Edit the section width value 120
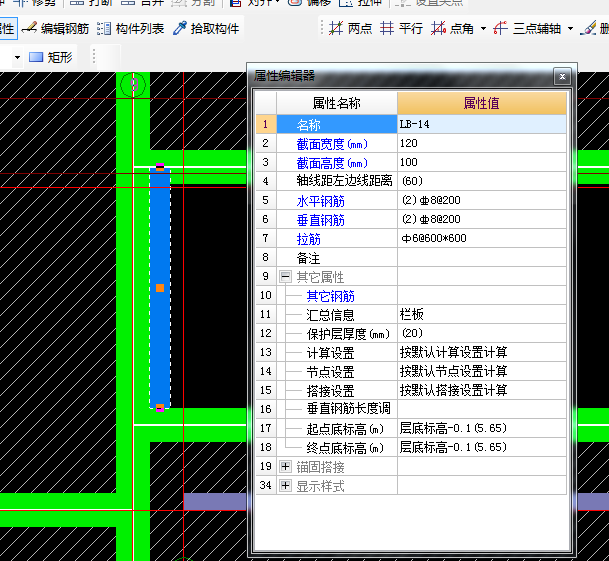Image resolution: width=609 pixels, height=561 pixels. (482, 143)
